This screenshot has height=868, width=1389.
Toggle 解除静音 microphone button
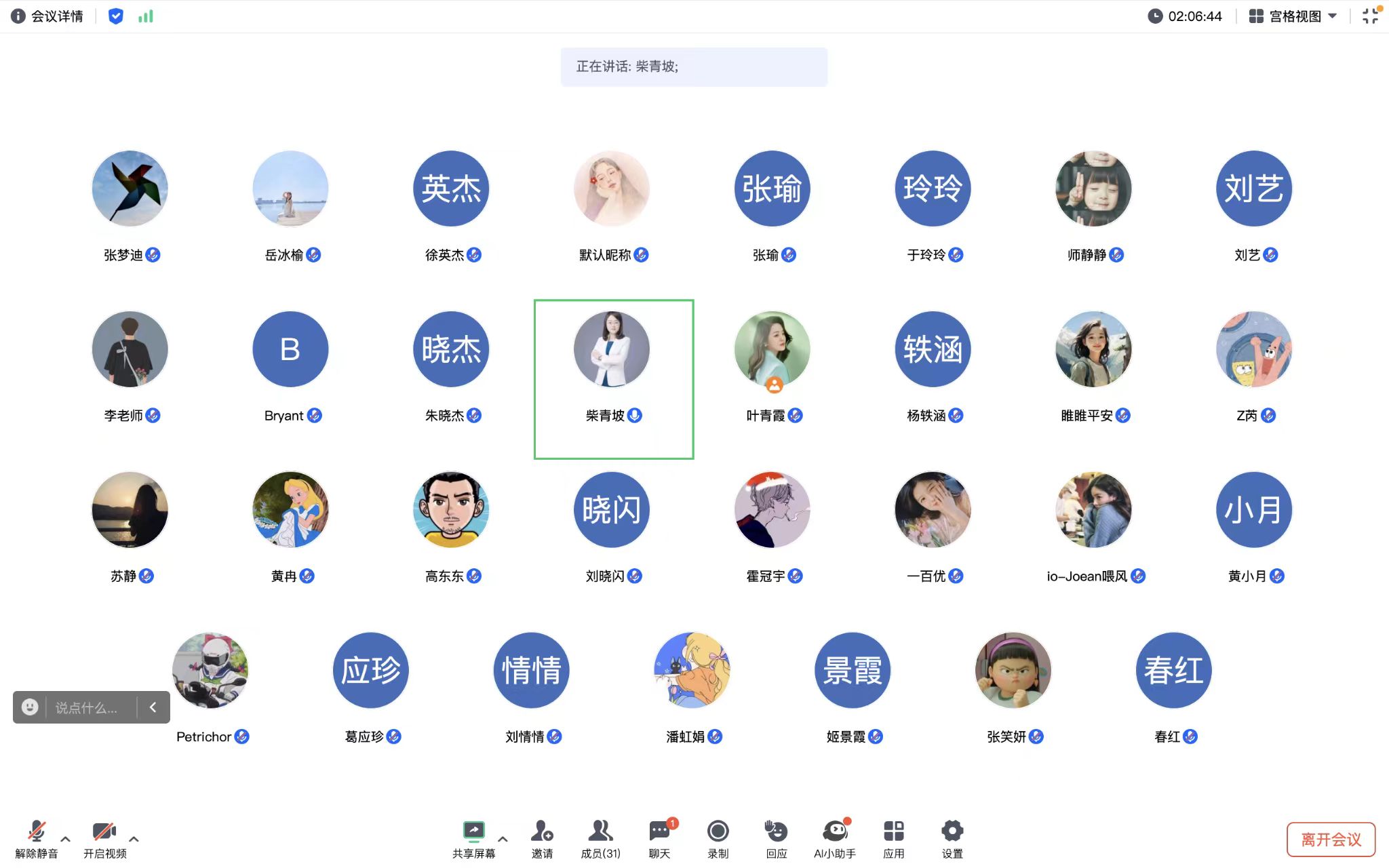click(37, 839)
